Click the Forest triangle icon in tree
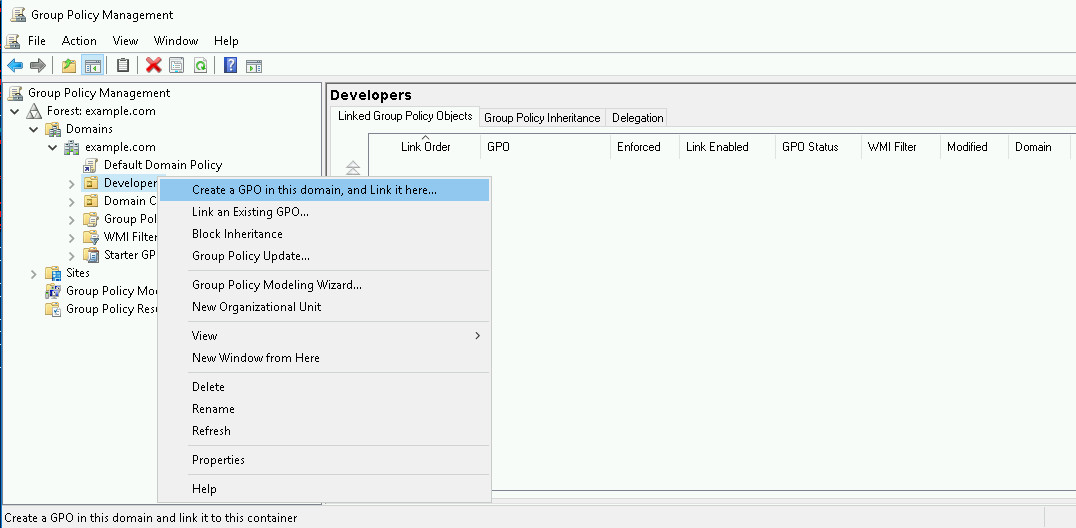The height and width of the screenshot is (528, 1076). (x=34, y=111)
